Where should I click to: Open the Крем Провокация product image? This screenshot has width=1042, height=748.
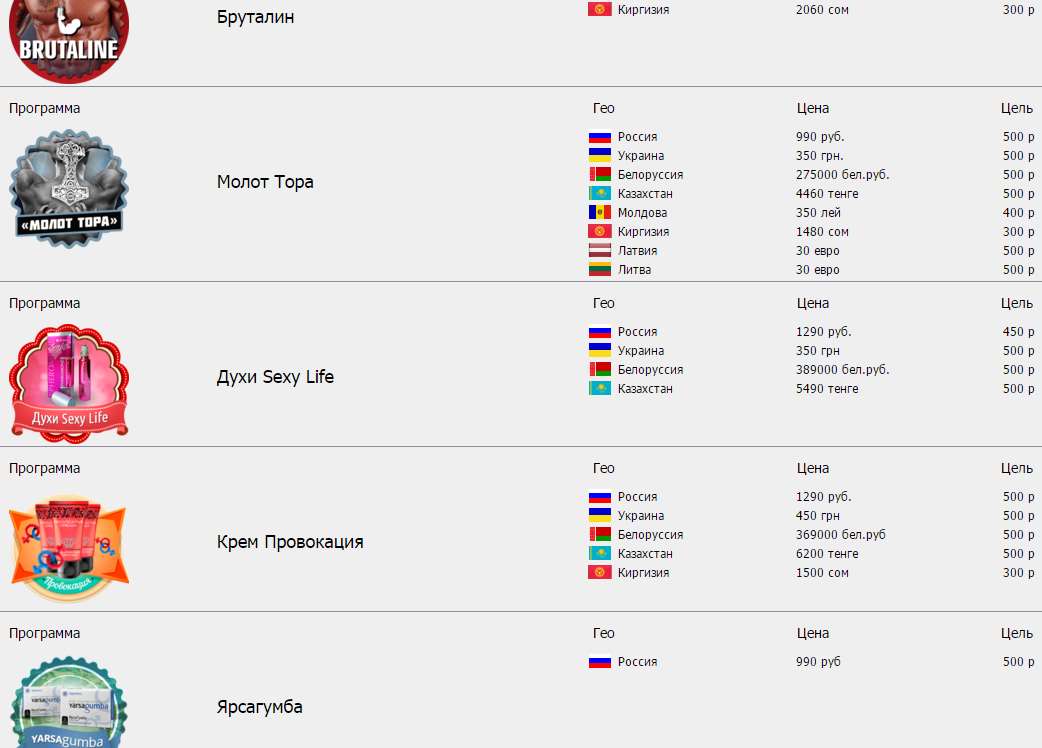click(x=69, y=547)
